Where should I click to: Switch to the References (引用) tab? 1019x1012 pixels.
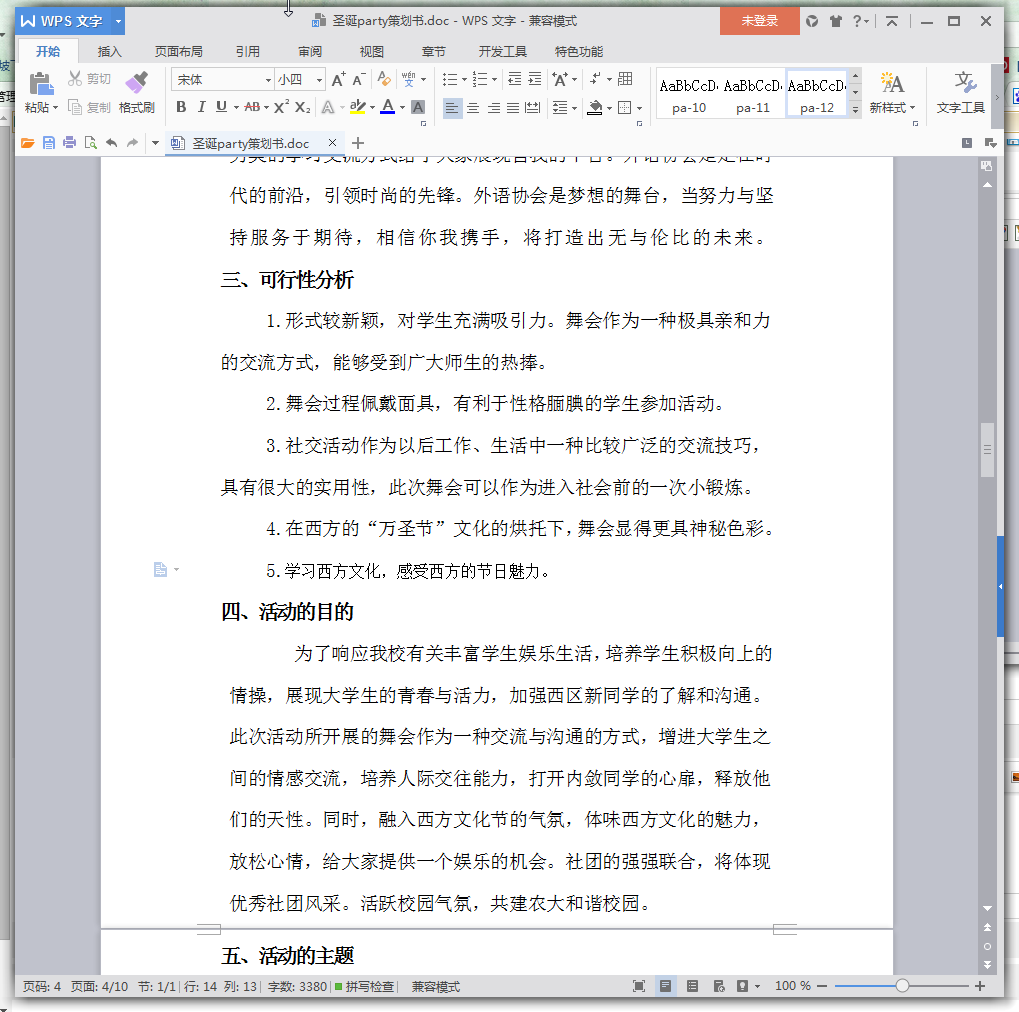[248, 51]
